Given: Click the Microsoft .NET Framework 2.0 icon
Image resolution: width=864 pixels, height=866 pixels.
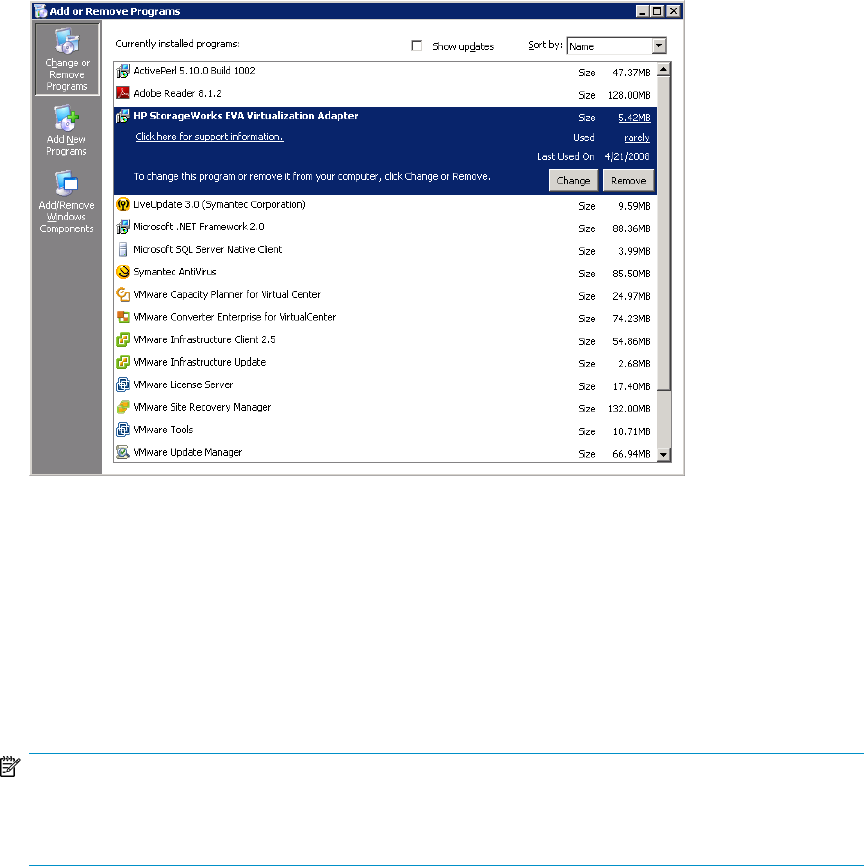Looking at the screenshot, I should pos(123,227).
